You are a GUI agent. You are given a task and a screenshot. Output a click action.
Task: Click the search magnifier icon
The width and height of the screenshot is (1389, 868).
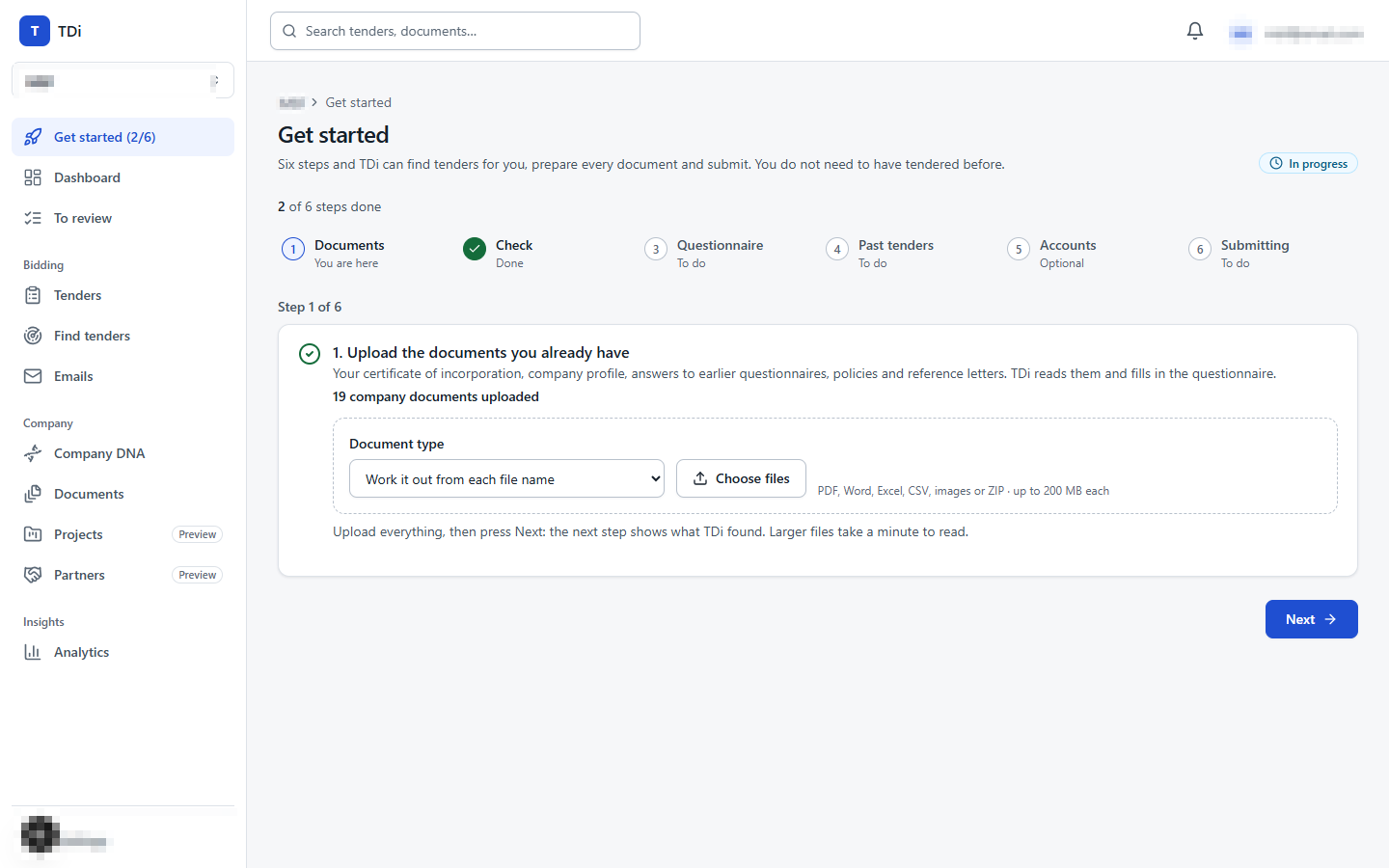289,31
